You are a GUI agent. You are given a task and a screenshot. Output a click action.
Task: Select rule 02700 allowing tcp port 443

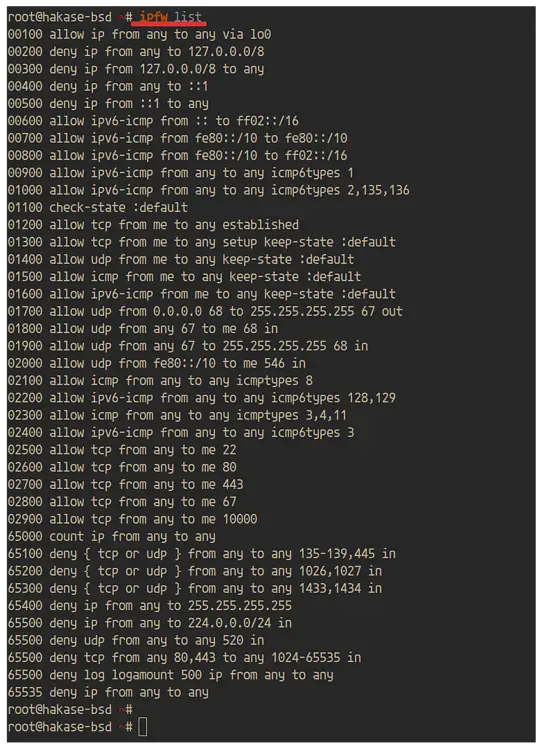click(125, 484)
